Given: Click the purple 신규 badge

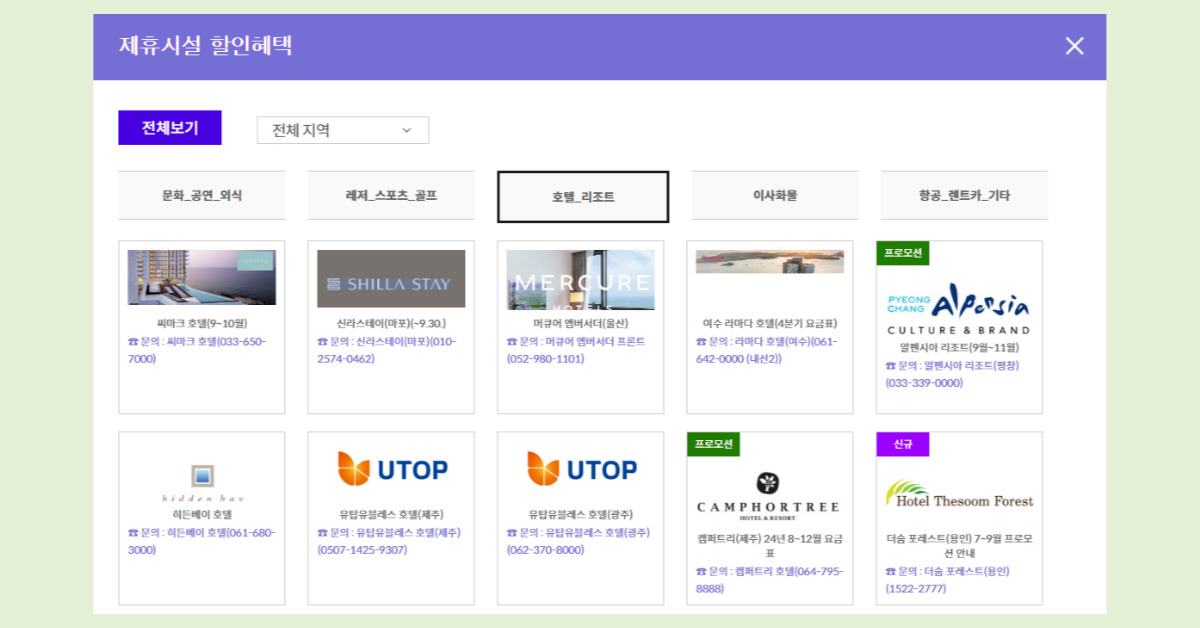Looking at the screenshot, I should [x=903, y=444].
